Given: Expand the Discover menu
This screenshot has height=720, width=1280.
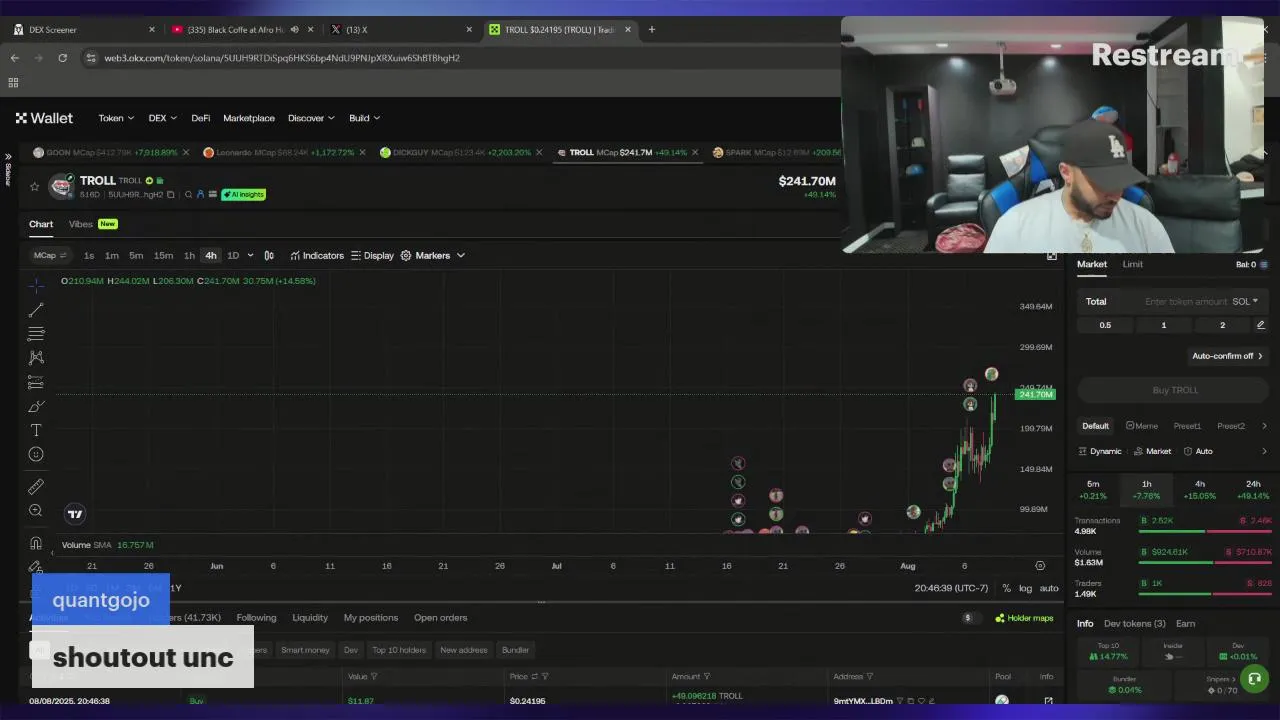Looking at the screenshot, I should (x=311, y=118).
